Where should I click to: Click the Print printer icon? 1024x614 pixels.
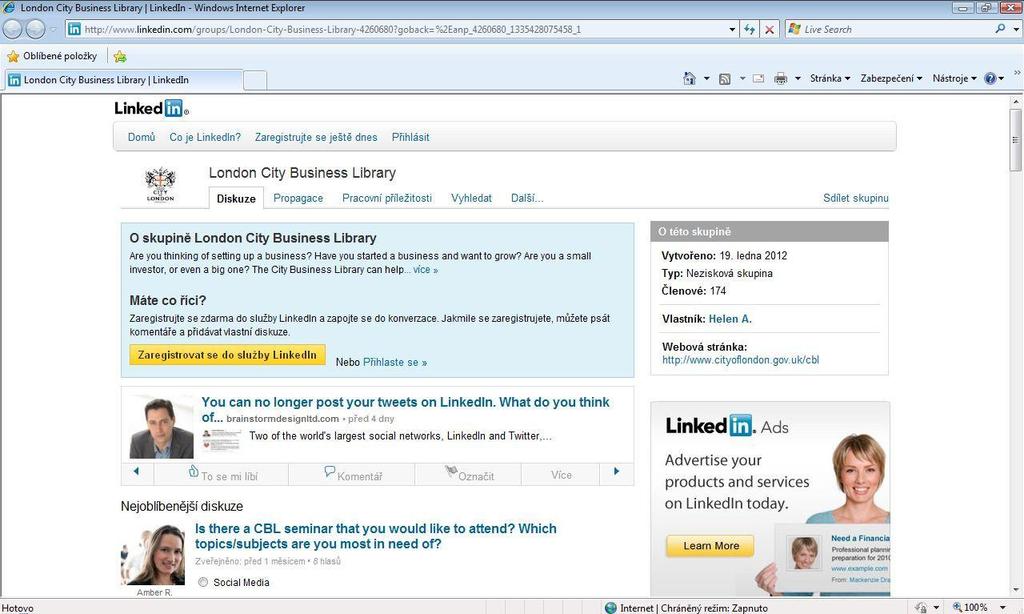pos(780,79)
